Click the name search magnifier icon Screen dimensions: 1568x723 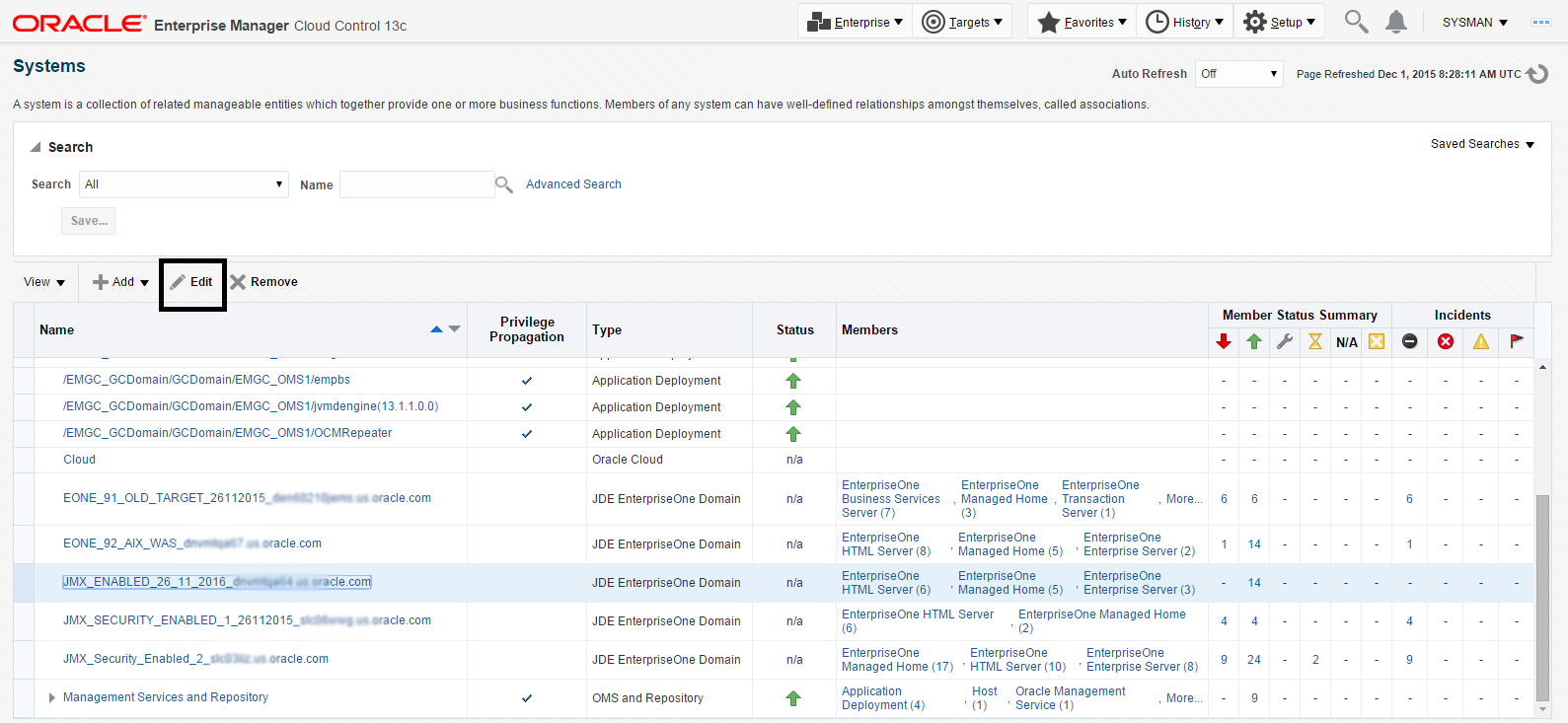tap(504, 184)
